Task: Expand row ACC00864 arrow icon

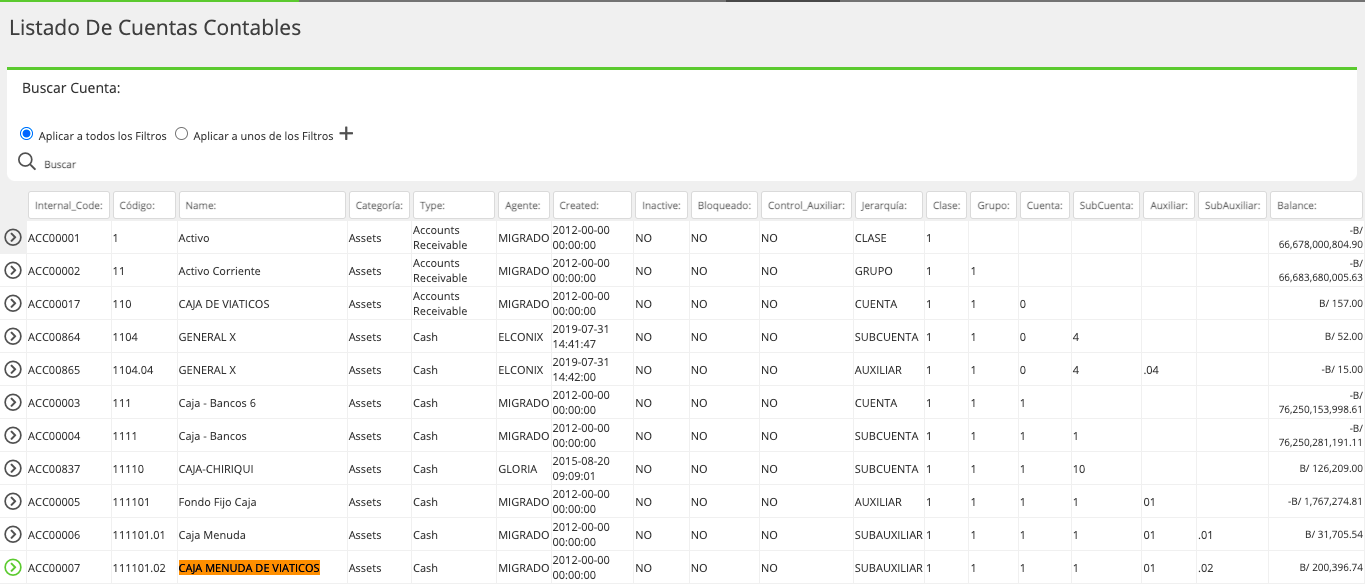Action: point(13,337)
